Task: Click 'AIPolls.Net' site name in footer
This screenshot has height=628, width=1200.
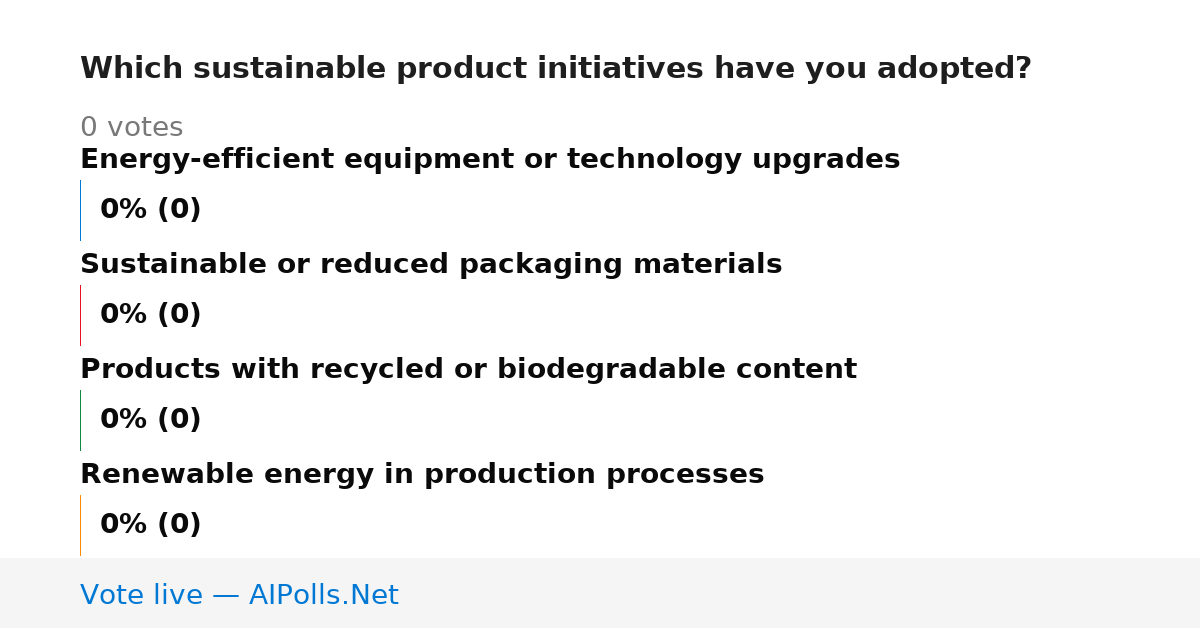Action: (x=323, y=596)
